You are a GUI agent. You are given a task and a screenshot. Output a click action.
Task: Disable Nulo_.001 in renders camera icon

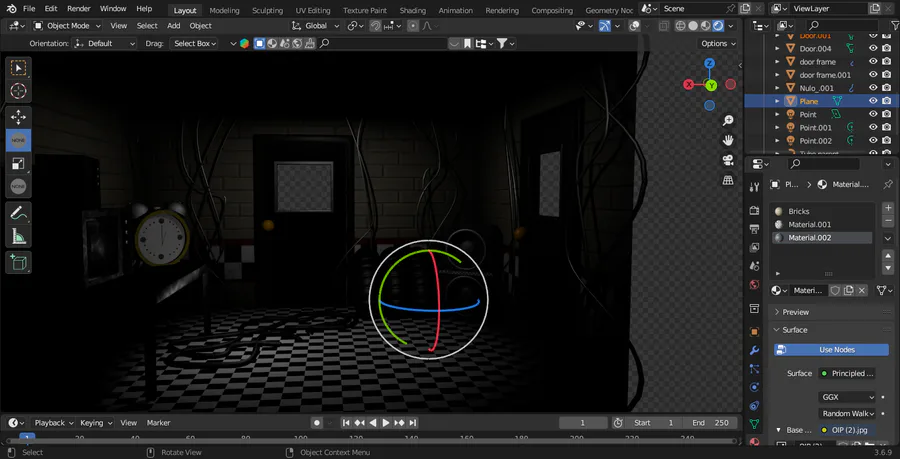click(x=887, y=88)
